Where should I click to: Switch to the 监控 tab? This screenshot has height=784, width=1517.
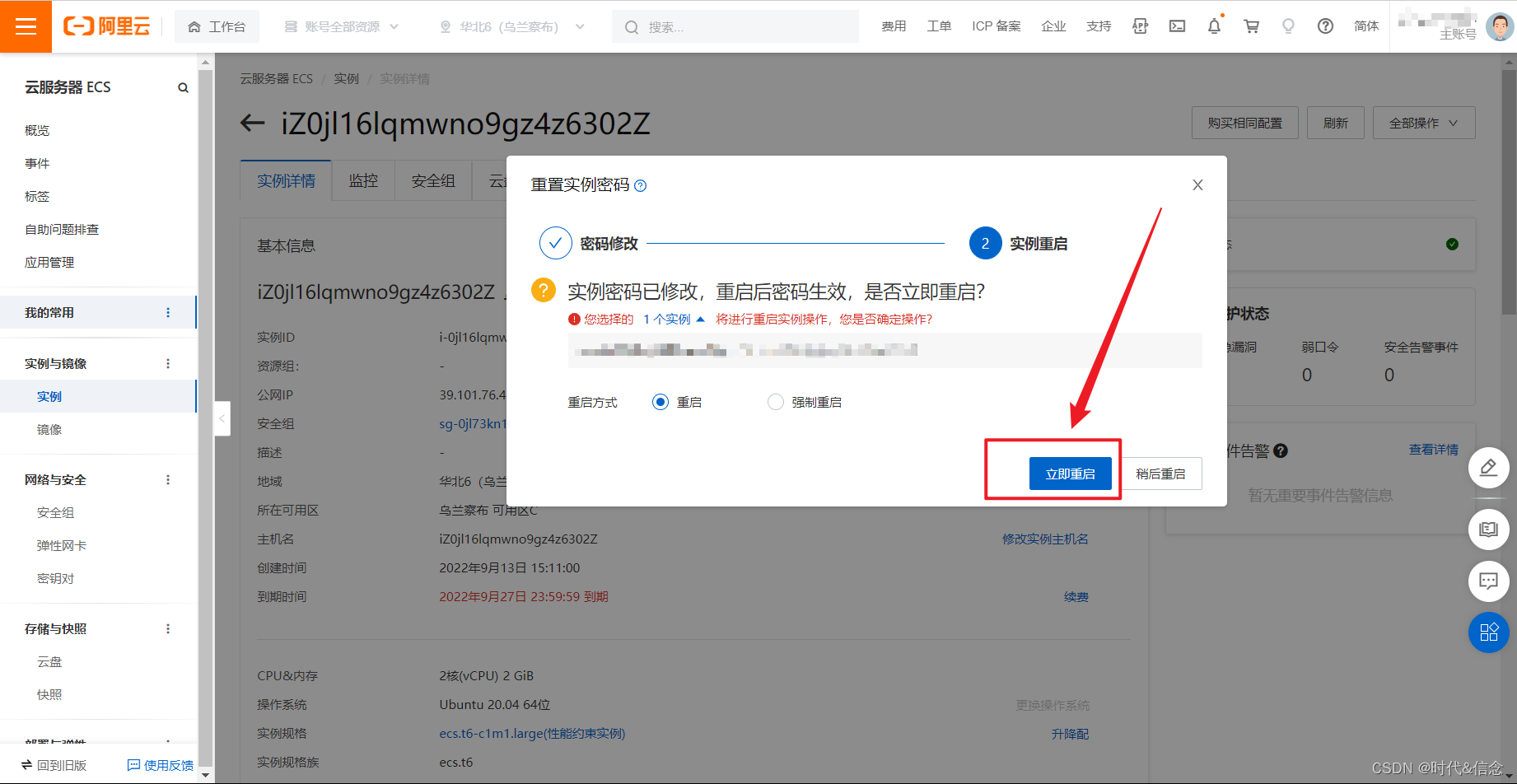point(363,181)
